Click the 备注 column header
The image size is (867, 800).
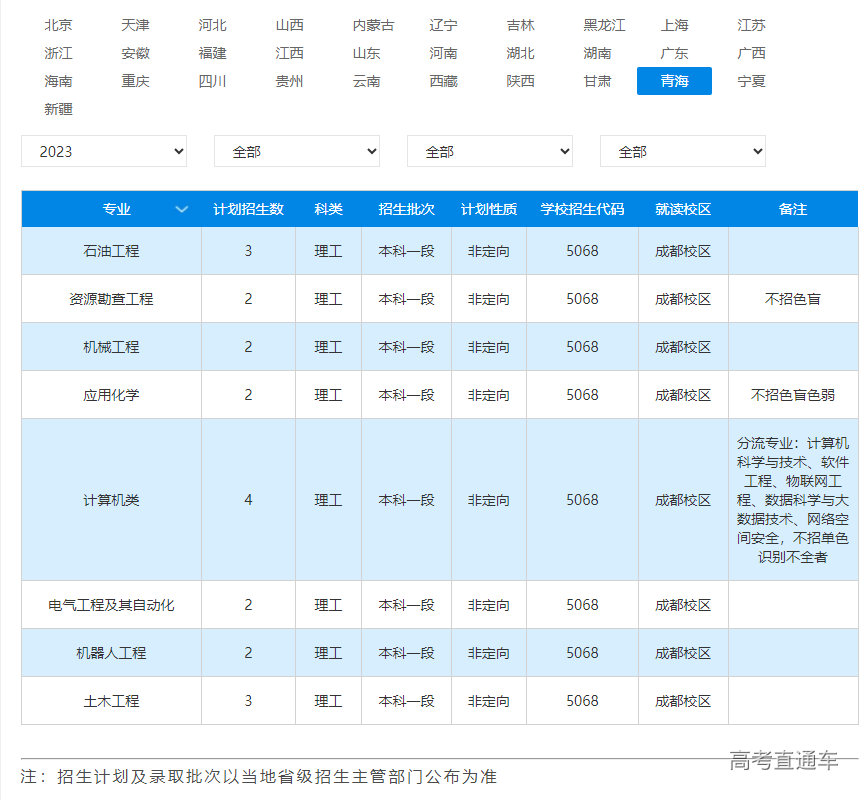coord(793,210)
